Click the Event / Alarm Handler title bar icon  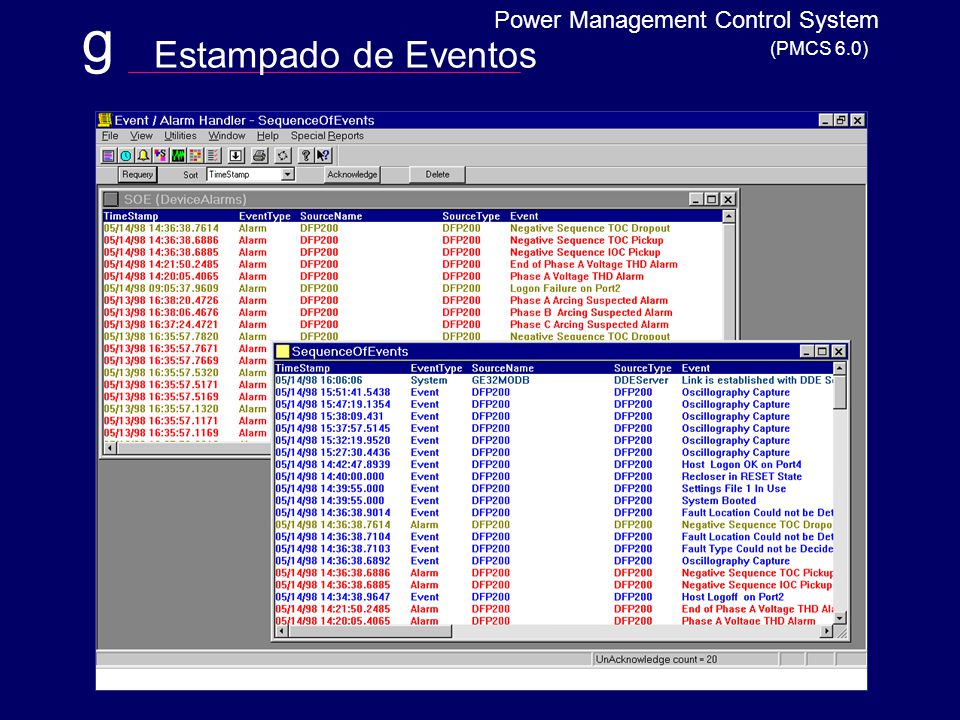(x=105, y=120)
